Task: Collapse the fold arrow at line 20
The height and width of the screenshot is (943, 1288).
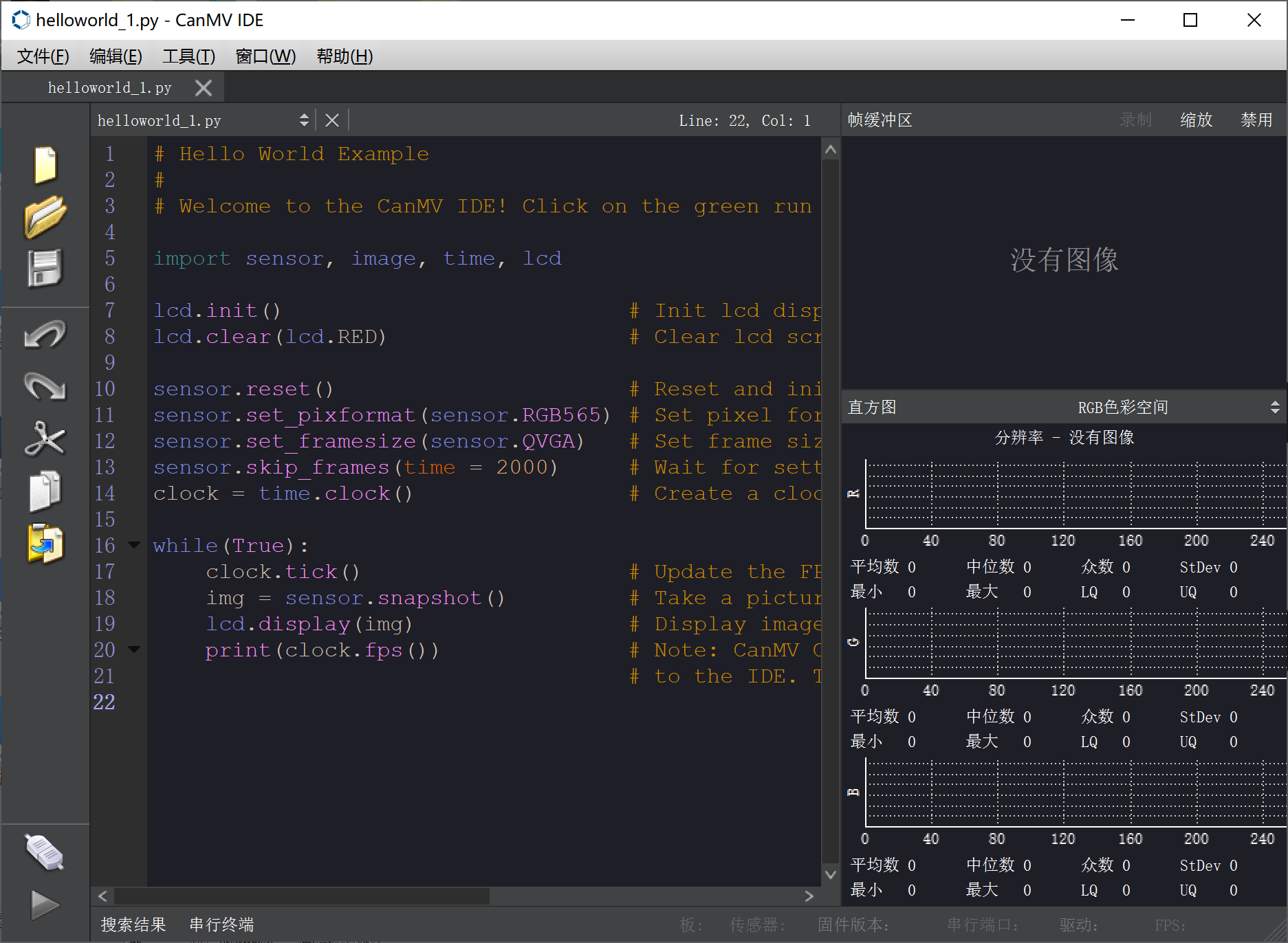Action: pyautogui.click(x=134, y=650)
